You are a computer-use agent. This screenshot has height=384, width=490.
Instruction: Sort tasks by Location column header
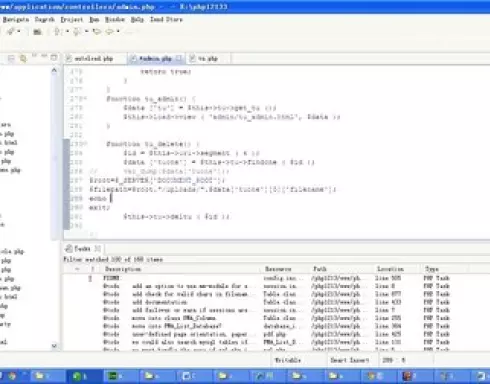pos(390,269)
